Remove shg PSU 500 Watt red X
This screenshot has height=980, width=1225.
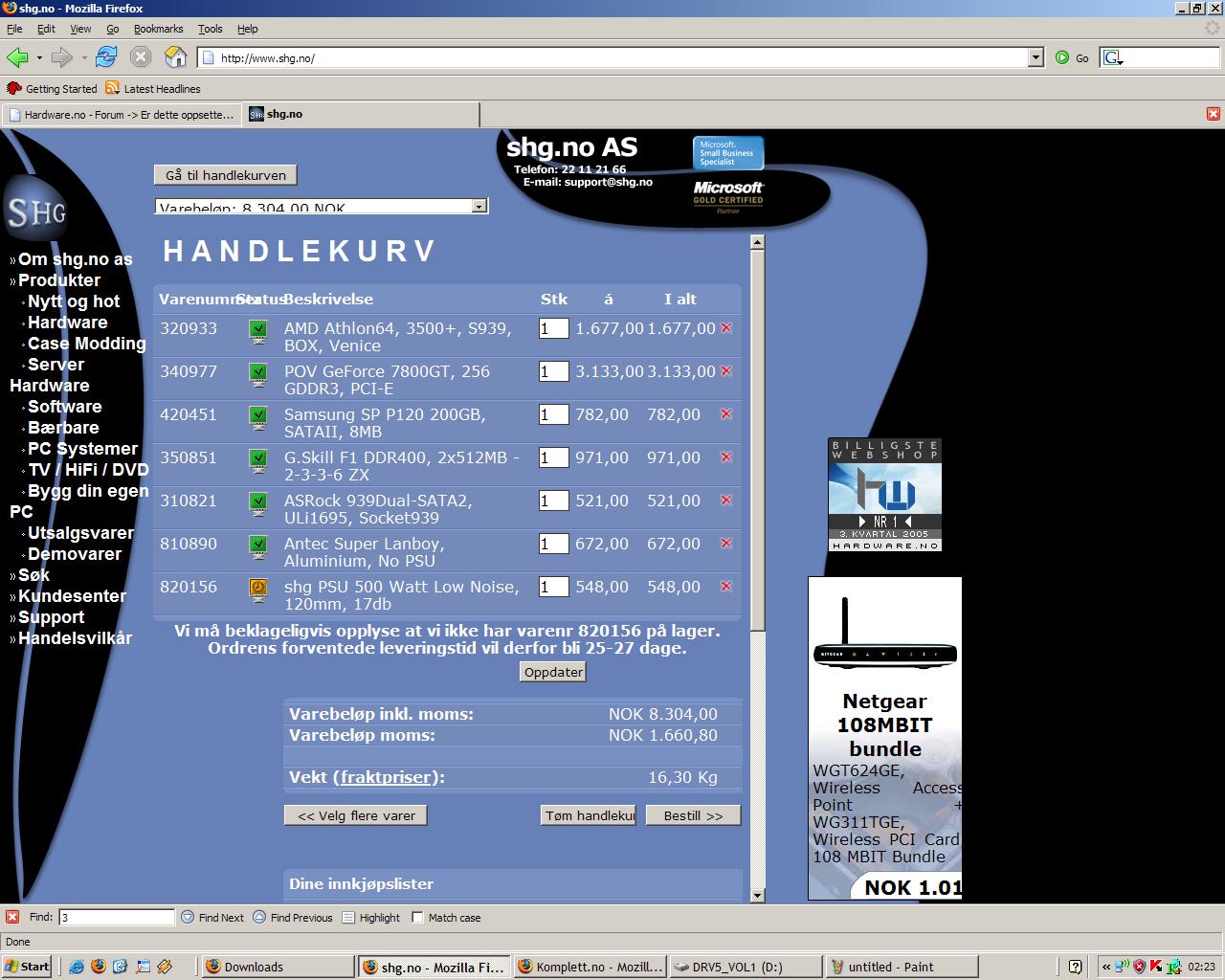(726, 587)
